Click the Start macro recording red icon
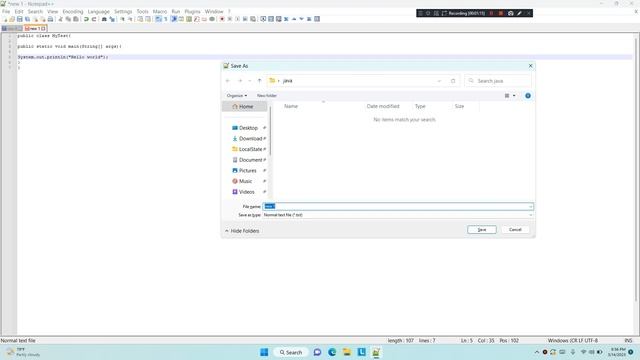This screenshot has height=360, width=640. 222,19
